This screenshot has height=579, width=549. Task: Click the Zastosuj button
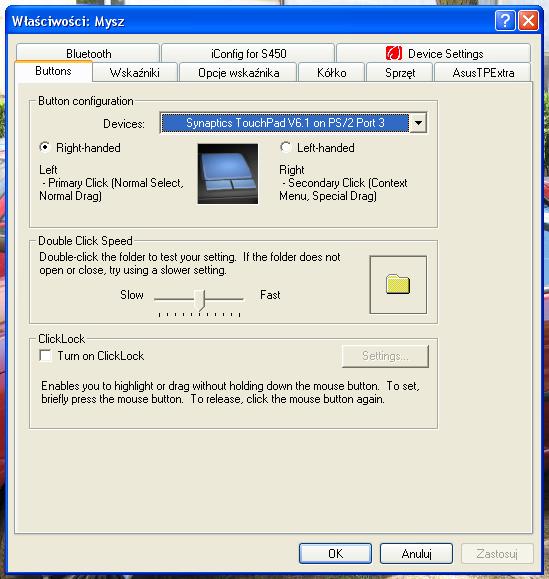click(497, 553)
